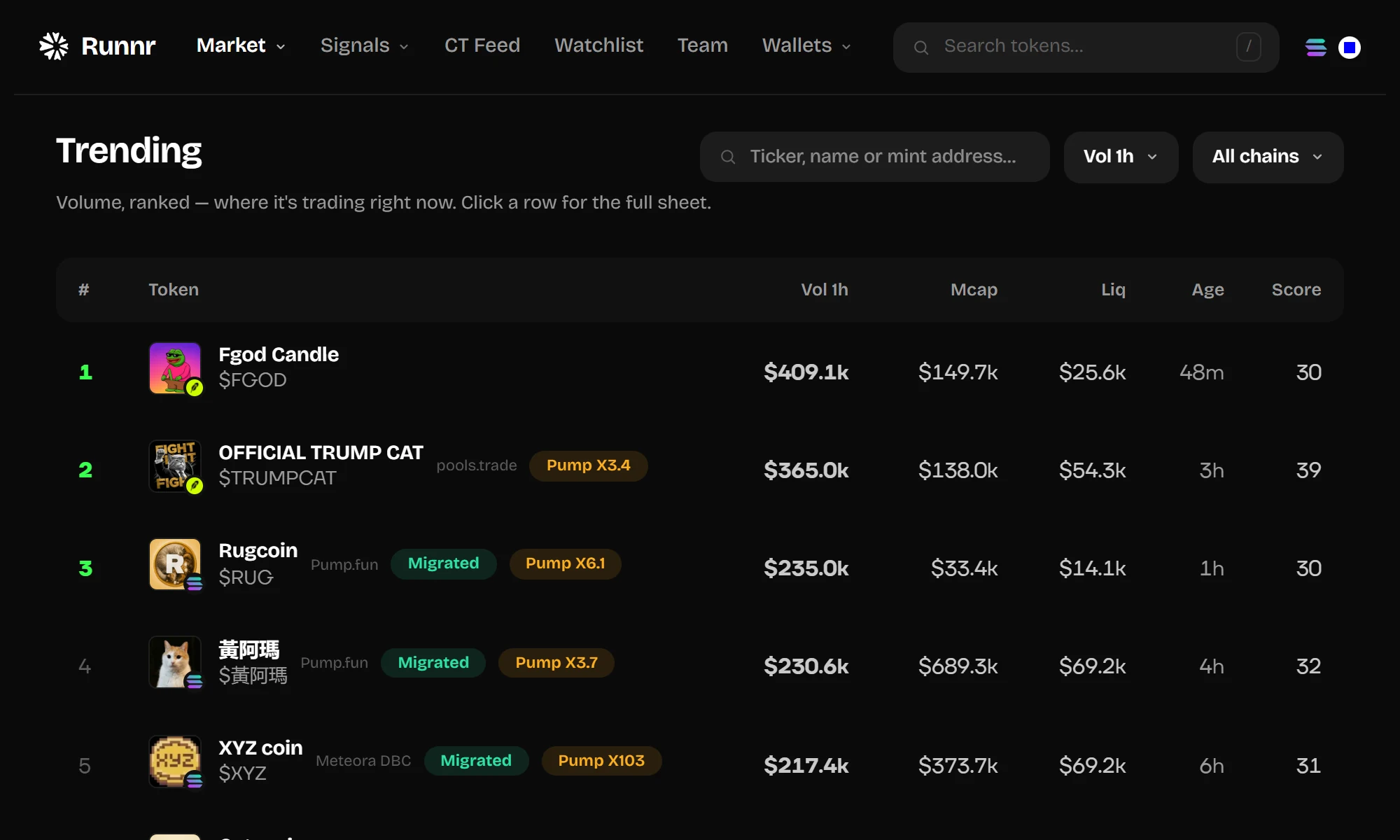1400x840 pixels.
Task: Click the XYZ coin token image
Action: tap(175, 761)
